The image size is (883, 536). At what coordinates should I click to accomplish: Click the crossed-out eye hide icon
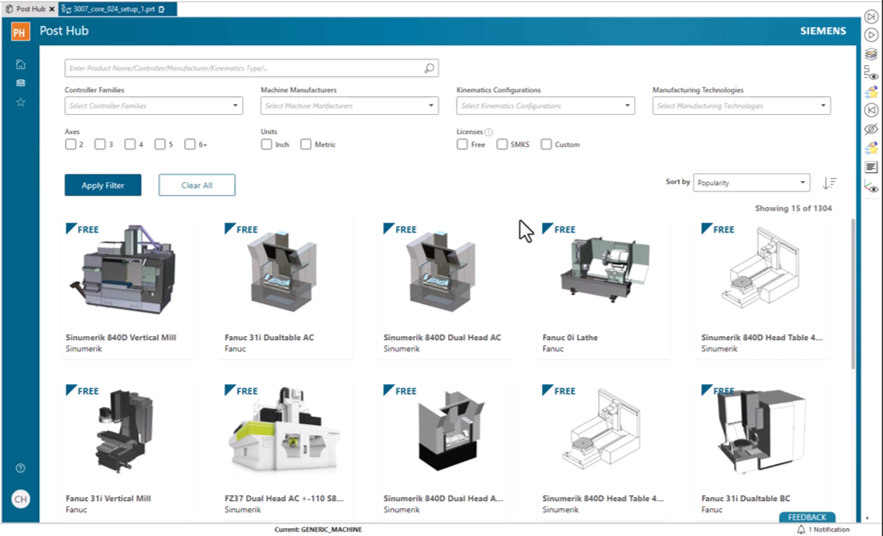(x=871, y=129)
